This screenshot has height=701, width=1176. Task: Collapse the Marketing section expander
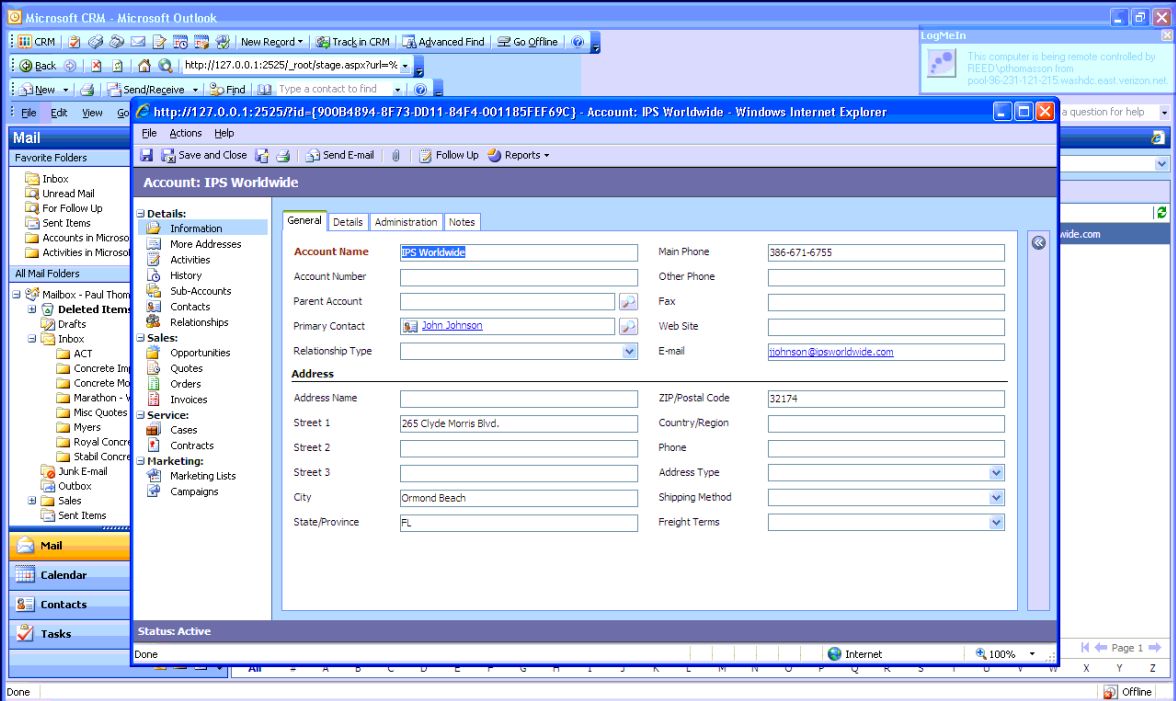click(140, 461)
